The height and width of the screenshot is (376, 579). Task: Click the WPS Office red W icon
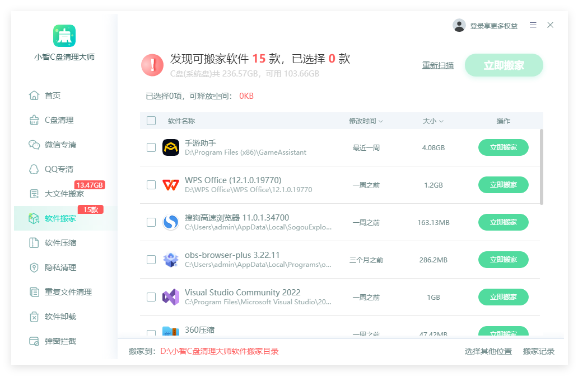tap(171, 185)
